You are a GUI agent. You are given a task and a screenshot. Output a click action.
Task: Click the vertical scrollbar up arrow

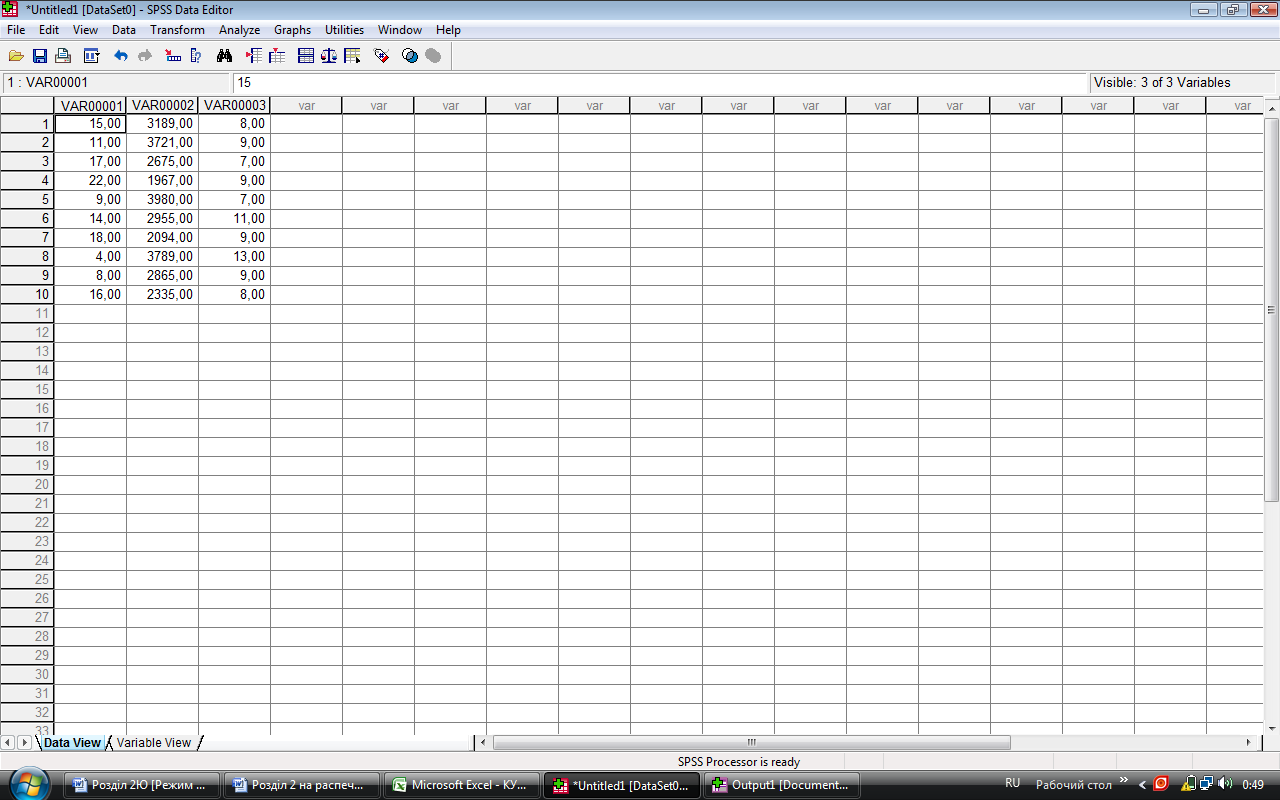pyautogui.click(x=1272, y=109)
